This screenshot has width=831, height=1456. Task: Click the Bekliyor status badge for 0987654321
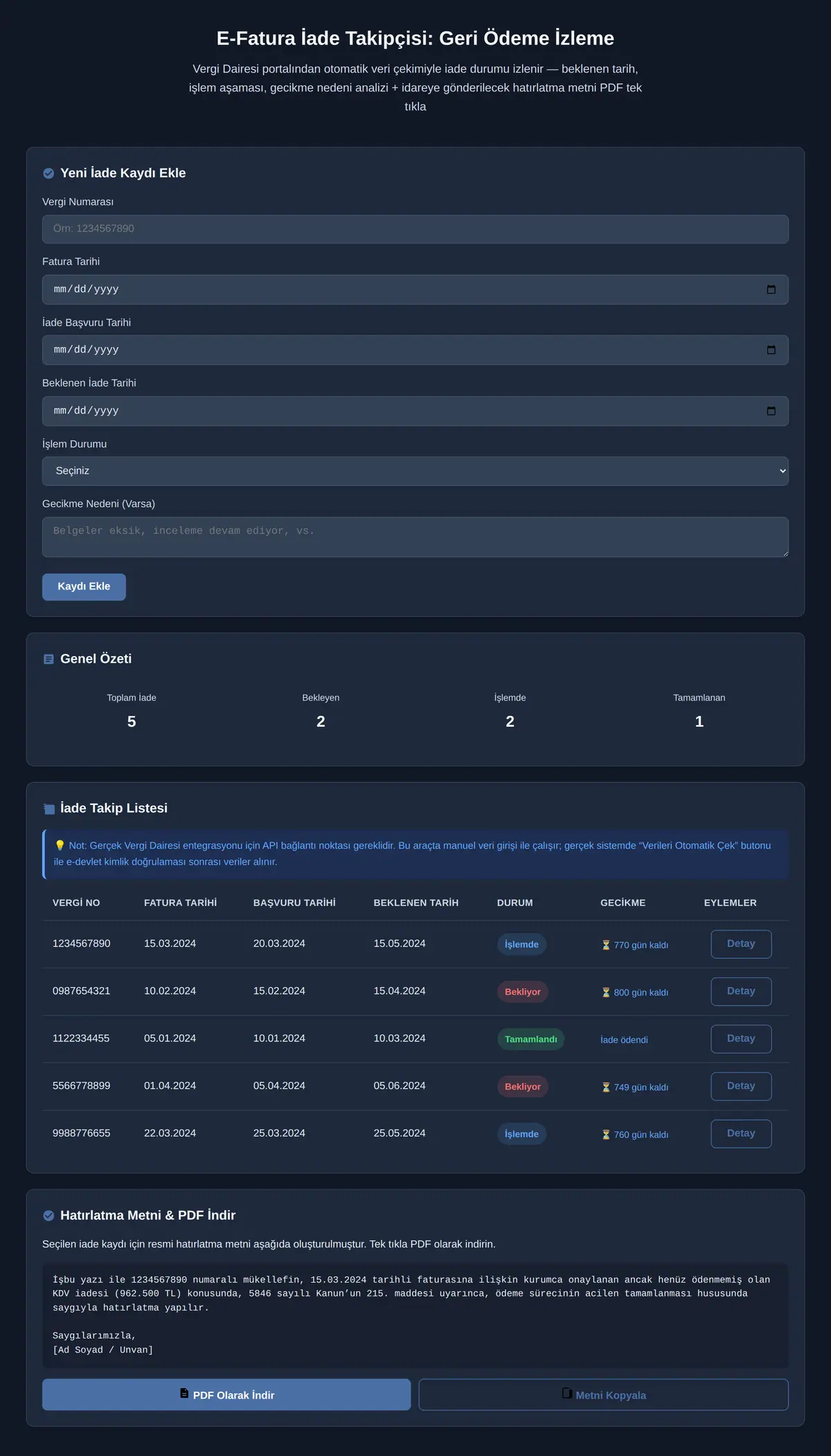tap(523, 992)
